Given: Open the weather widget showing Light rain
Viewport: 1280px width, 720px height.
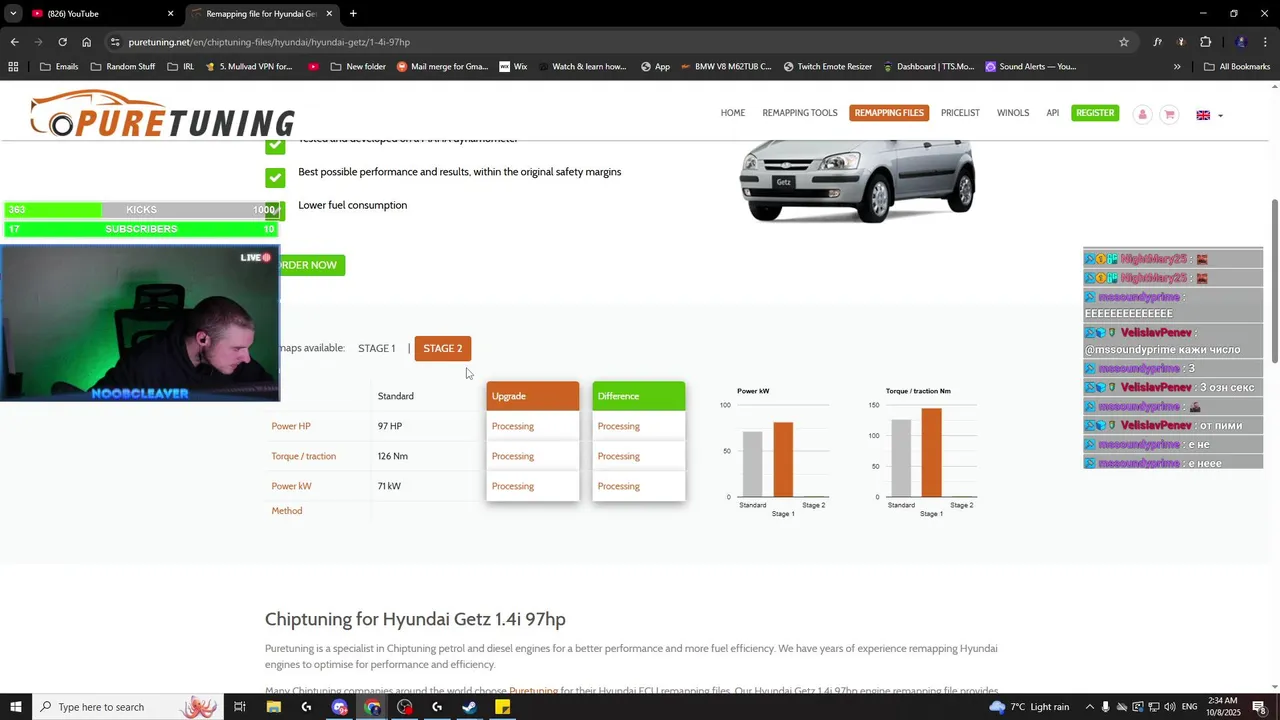Looking at the screenshot, I should point(1029,707).
